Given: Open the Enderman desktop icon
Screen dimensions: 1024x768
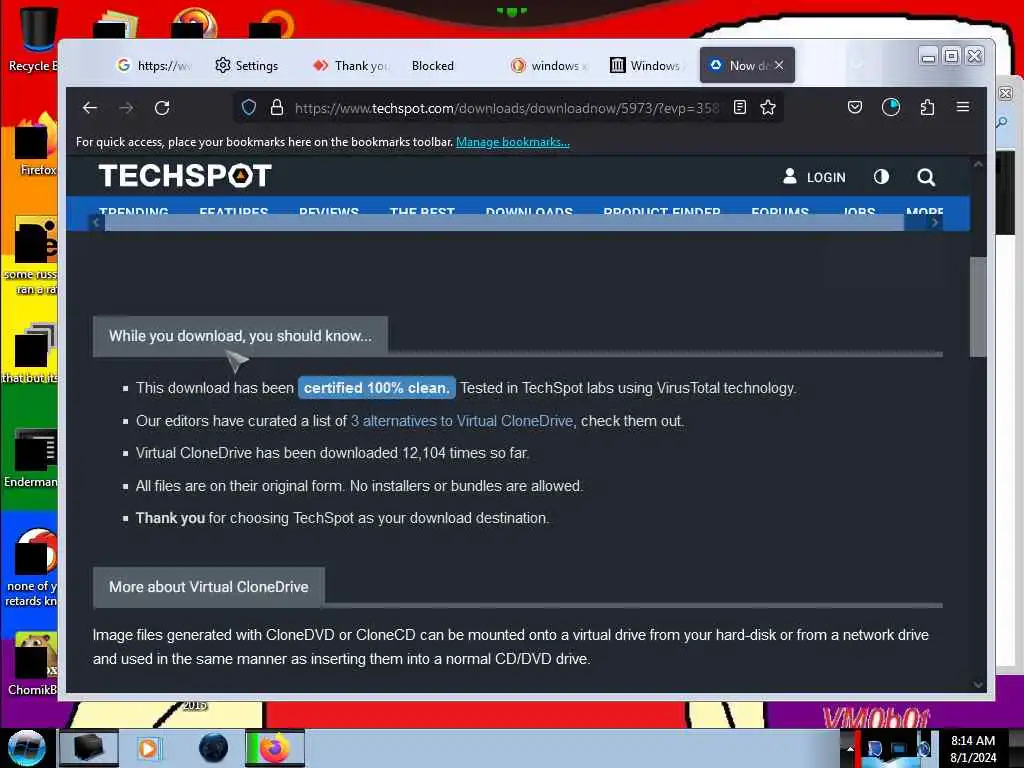Looking at the screenshot, I should (x=31, y=457).
